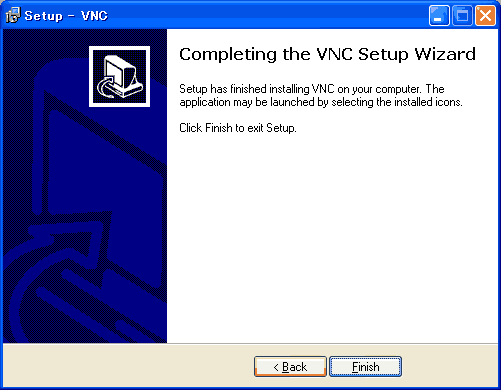Click the 'Setup - VNC' title bar text
This screenshot has height=390, width=501.
66,16
